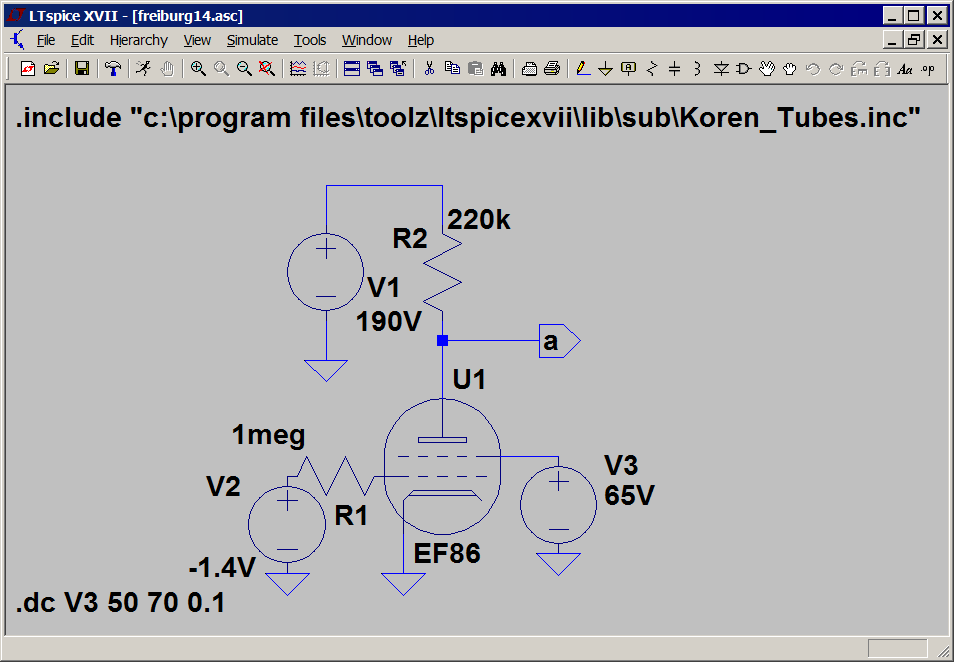Open Find with binoculars icon

click(x=498, y=69)
